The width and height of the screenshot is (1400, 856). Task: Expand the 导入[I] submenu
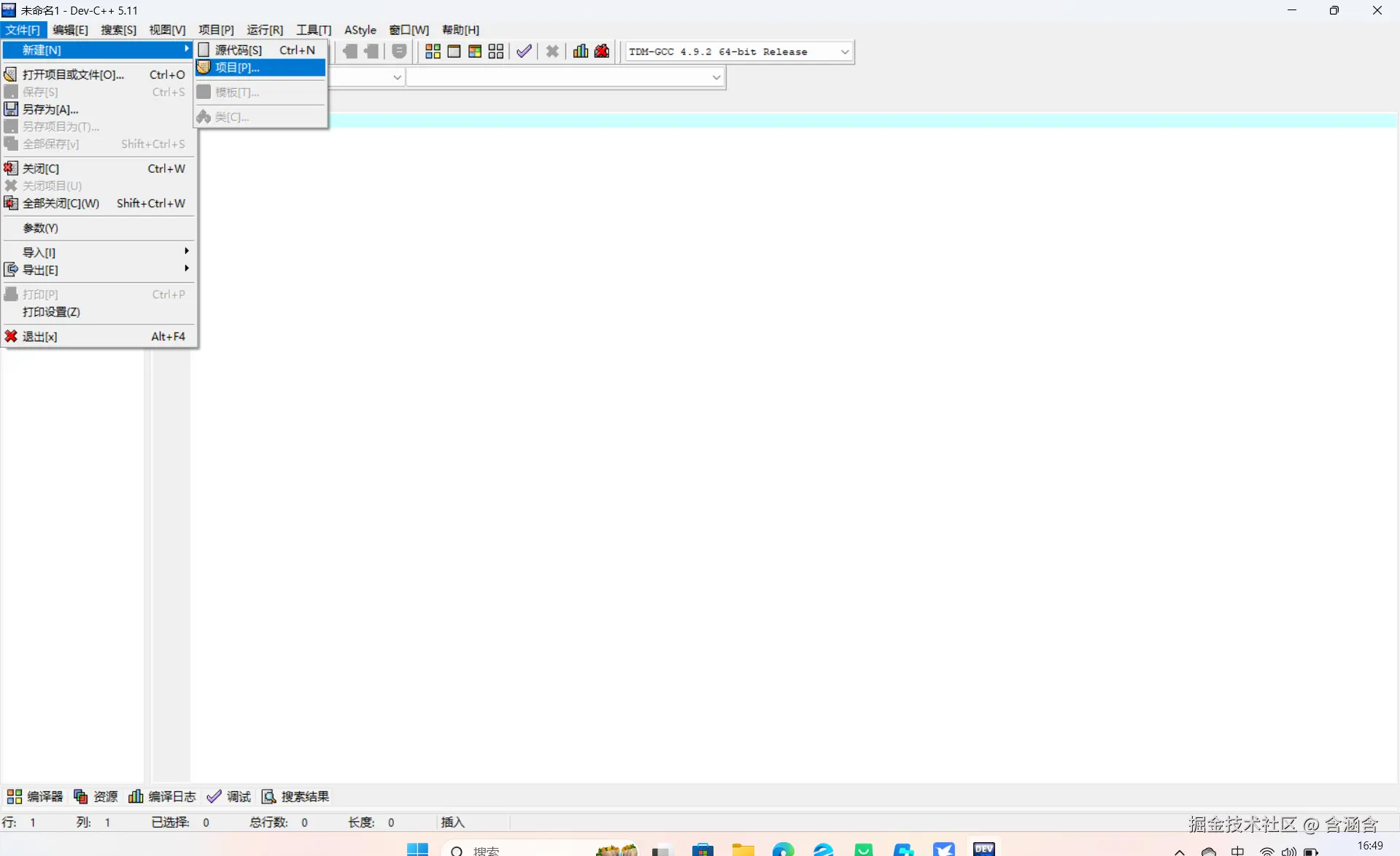pos(98,252)
